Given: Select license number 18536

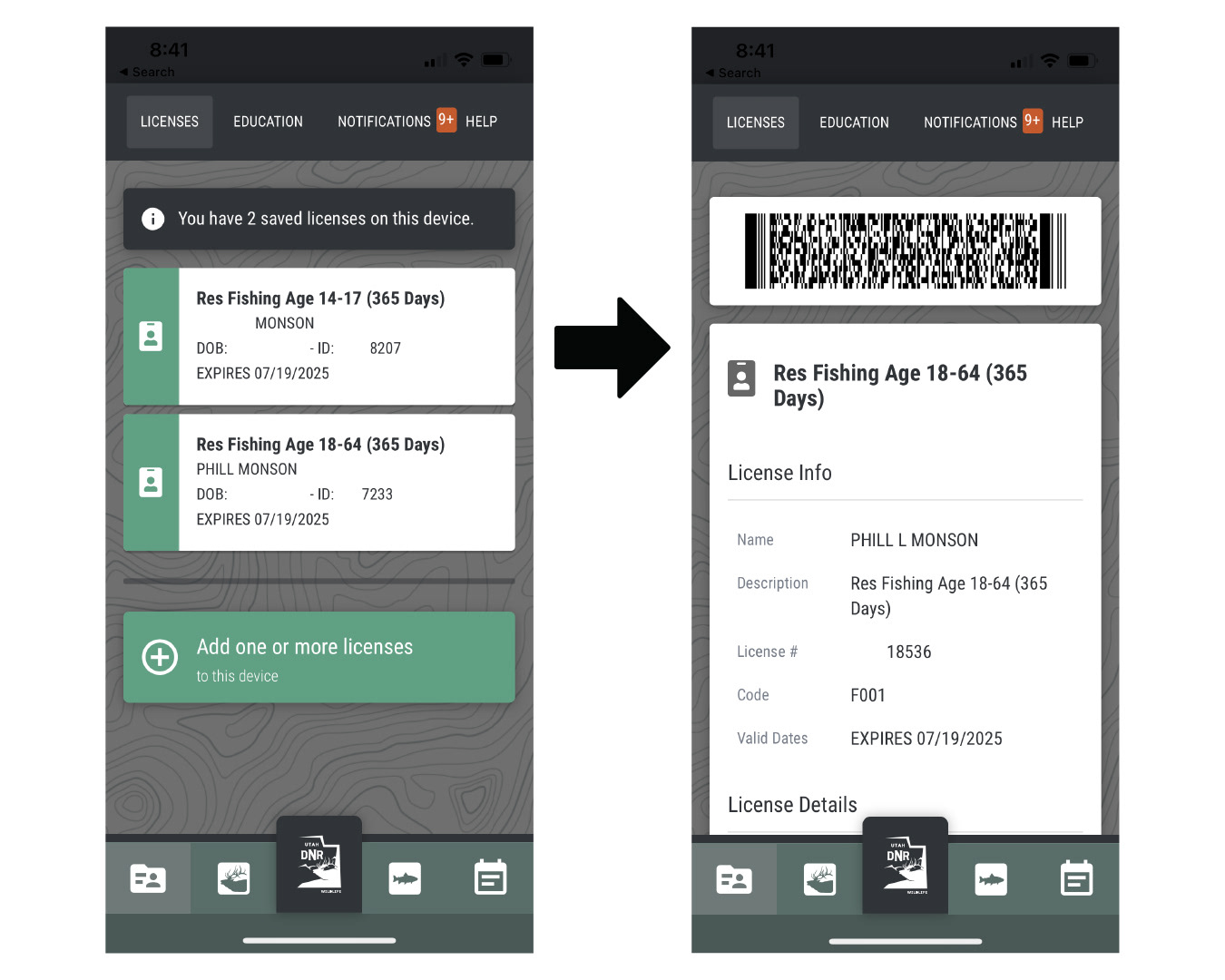Looking at the screenshot, I should tap(909, 652).
